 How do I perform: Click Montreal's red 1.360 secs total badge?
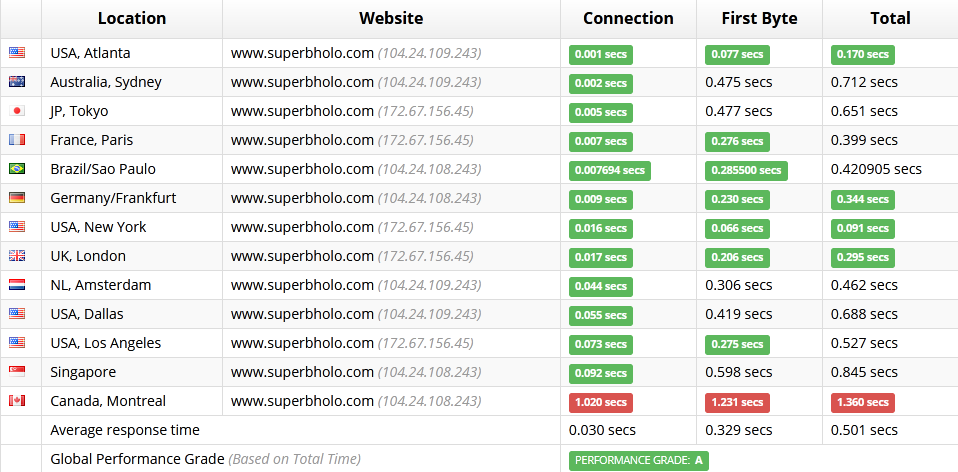pyautogui.click(x=863, y=402)
